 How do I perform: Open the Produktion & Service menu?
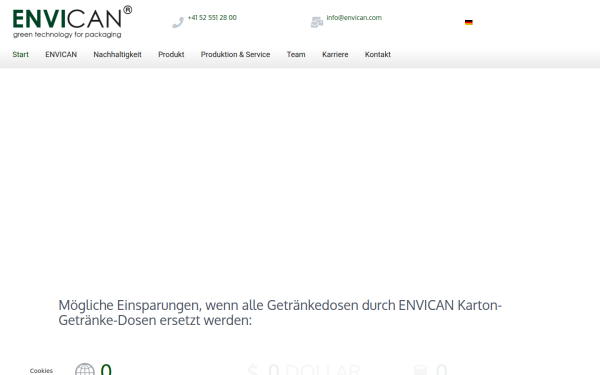pyautogui.click(x=235, y=54)
